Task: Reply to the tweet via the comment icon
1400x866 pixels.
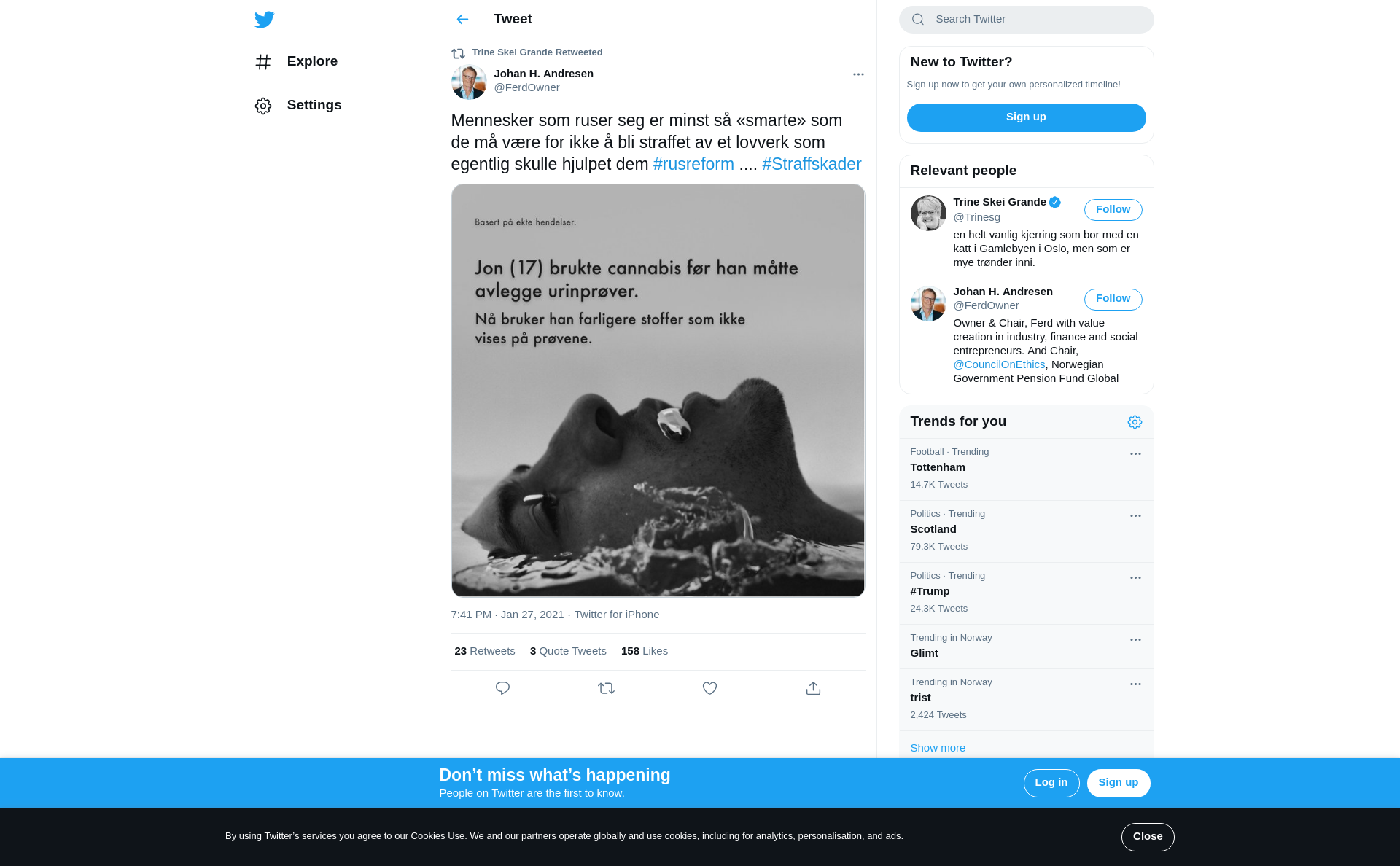Action: (502, 688)
